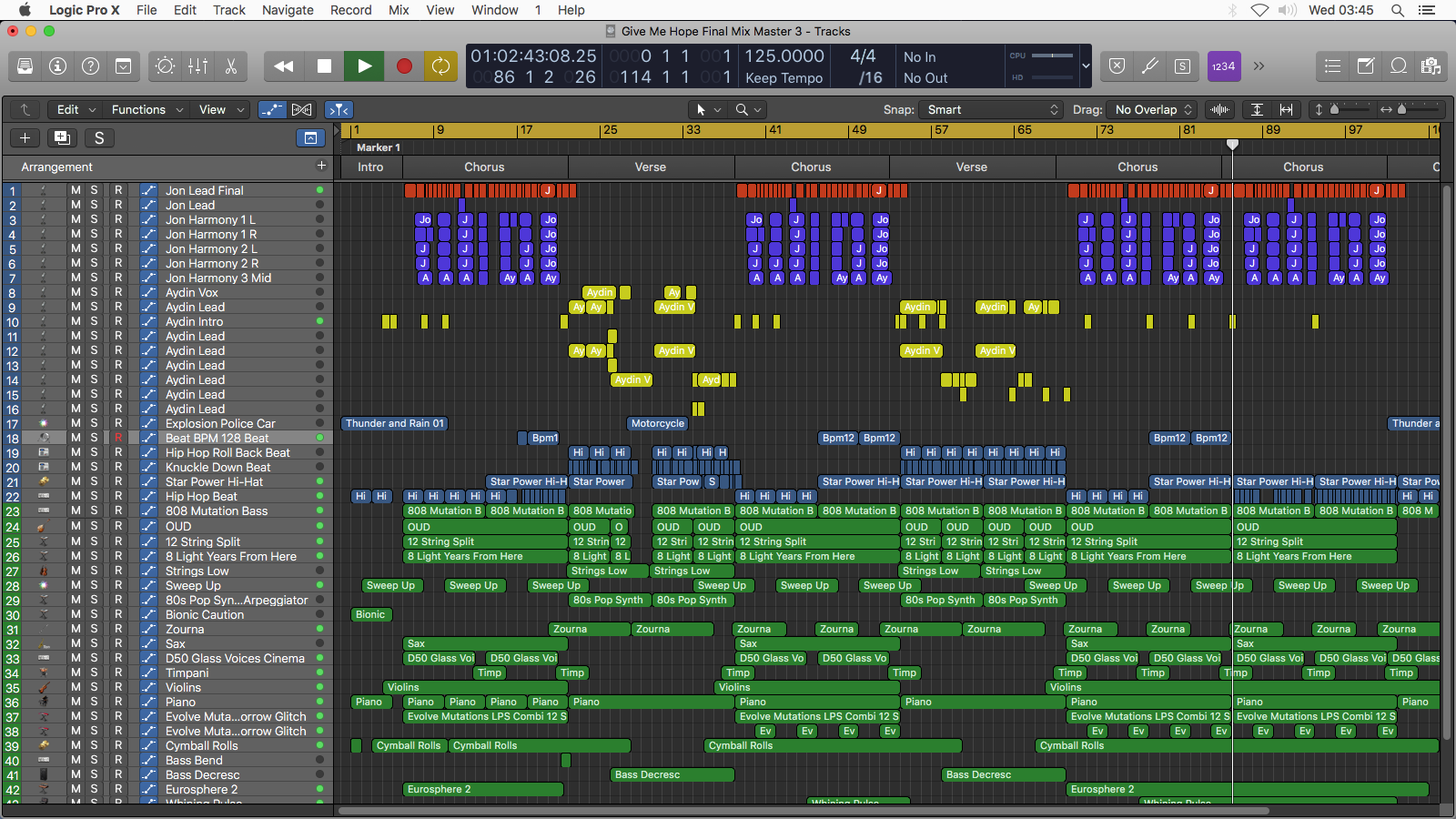Viewport: 1456px width, 819px height.
Task: Start playback with the Play button
Action: pyautogui.click(x=364, y=66)
